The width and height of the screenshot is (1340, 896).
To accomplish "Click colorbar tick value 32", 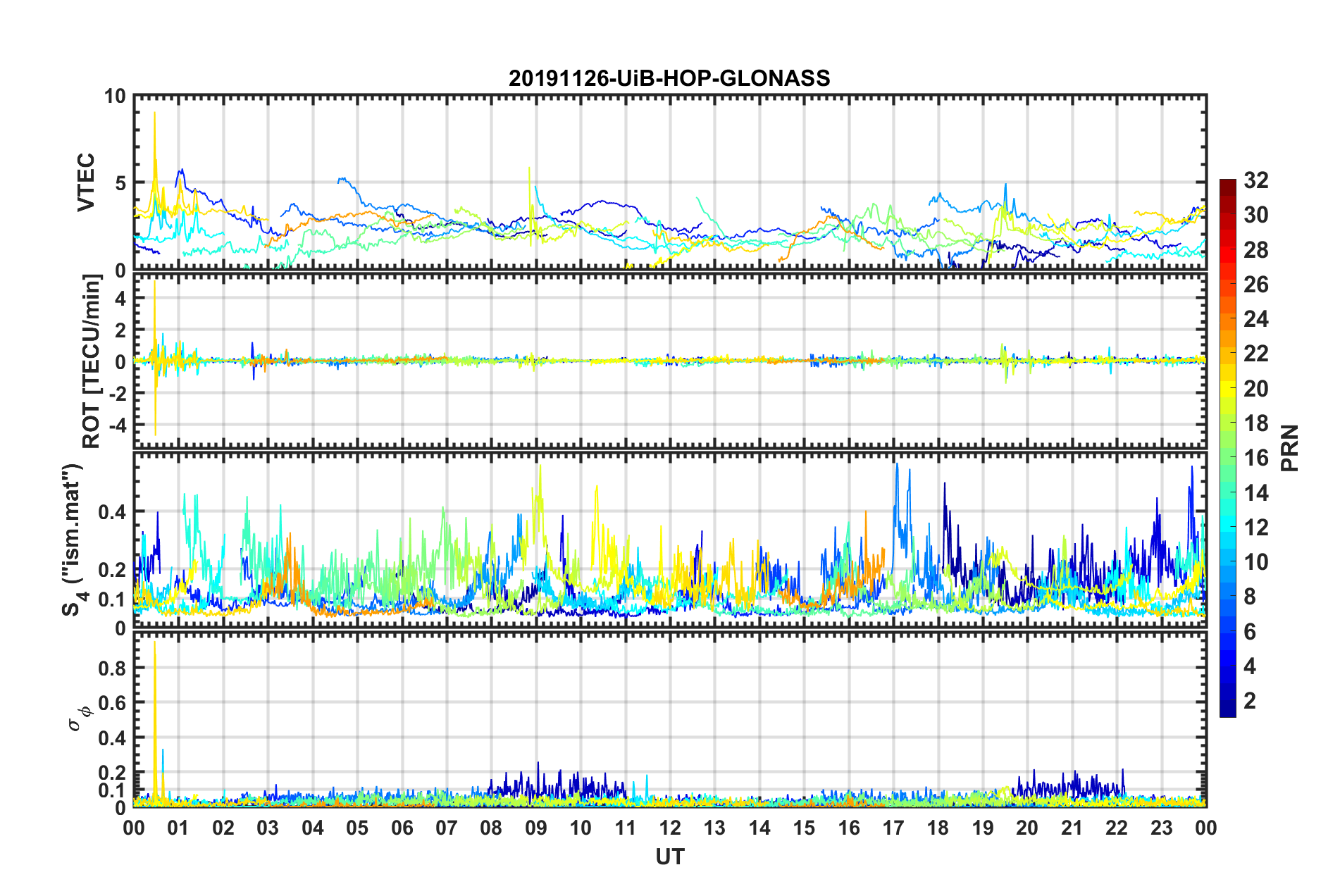I will [1255, 180].
